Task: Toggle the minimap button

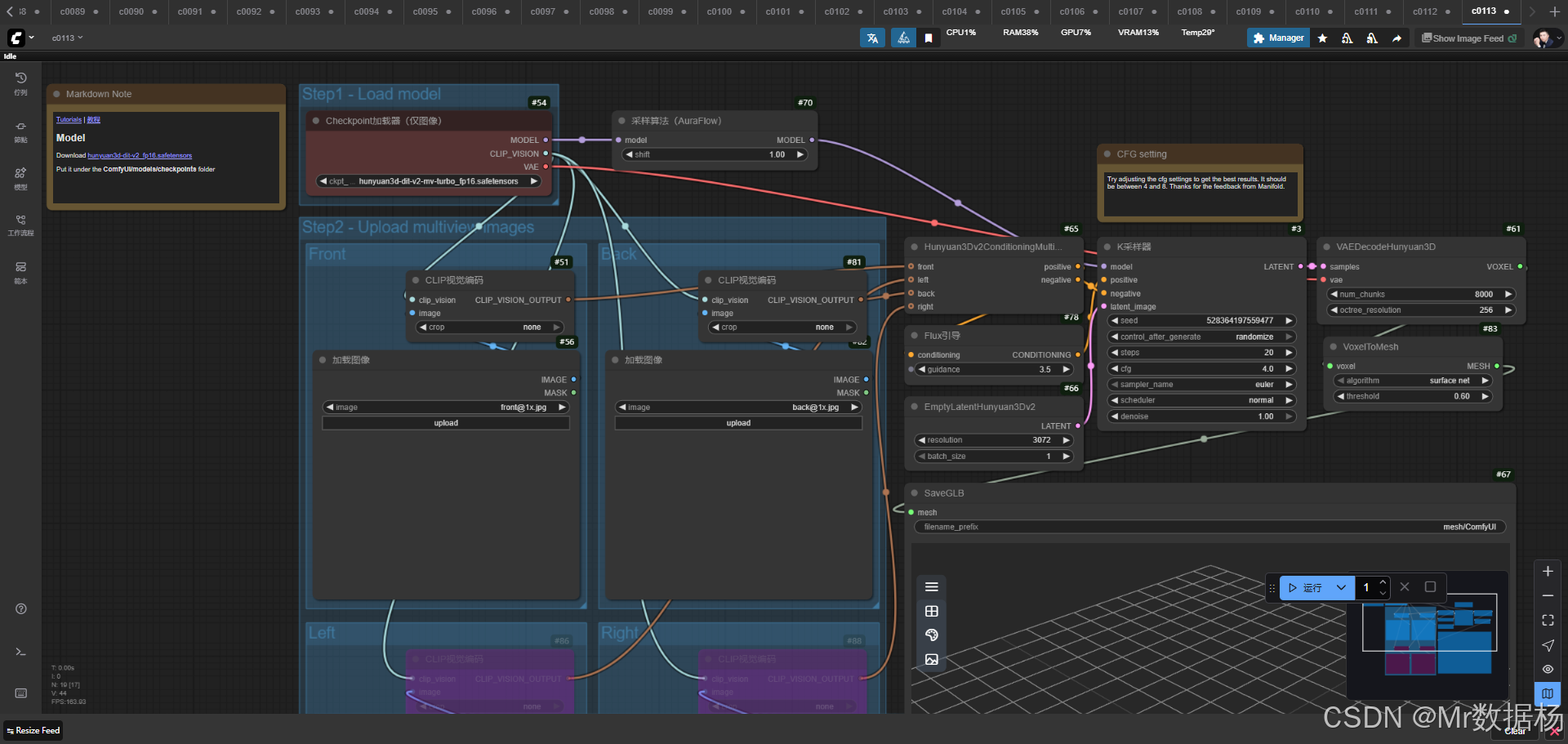Action: [1548, 693]
